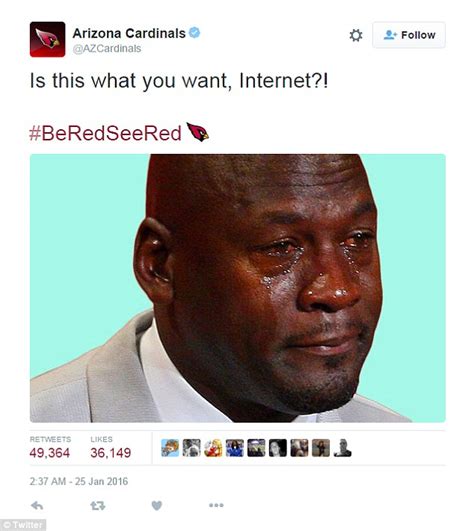Retweet using the retweet arrows icon

coord(98,506)
